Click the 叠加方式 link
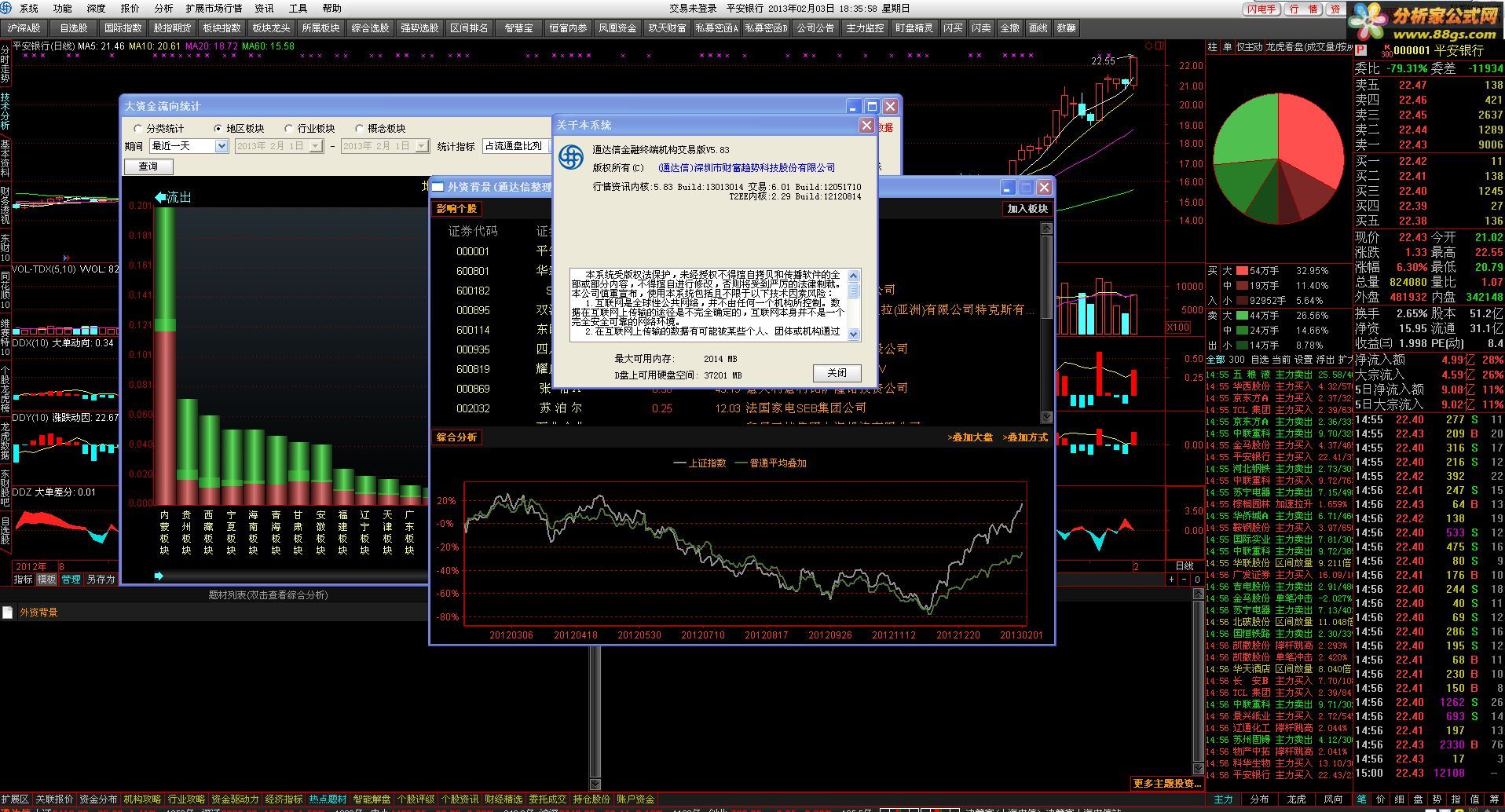 pos(1025,437)
